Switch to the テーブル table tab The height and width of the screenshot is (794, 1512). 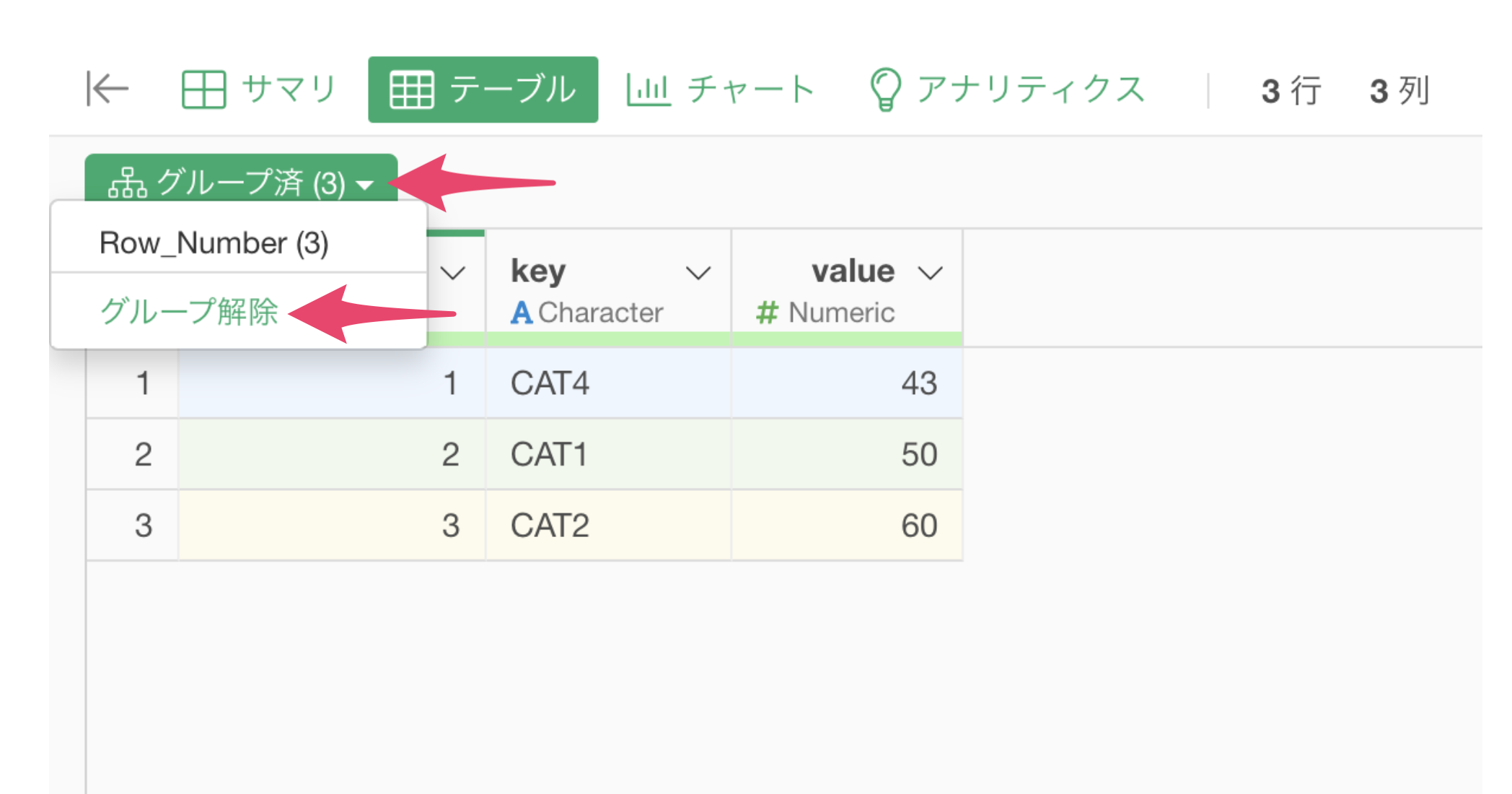coord(483,90)
